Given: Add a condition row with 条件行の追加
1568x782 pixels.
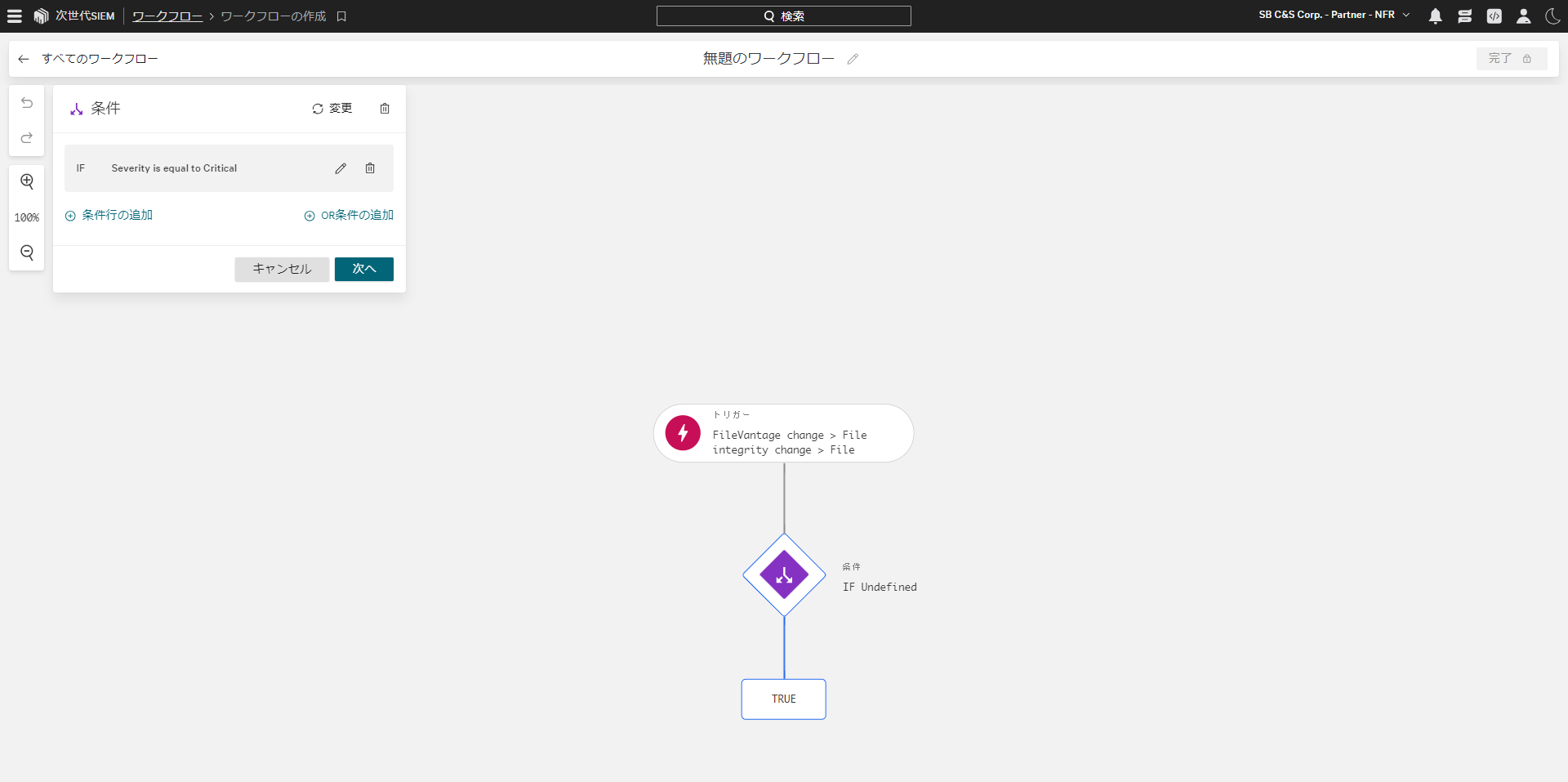Looking at the screenshot, I should 109,215.
